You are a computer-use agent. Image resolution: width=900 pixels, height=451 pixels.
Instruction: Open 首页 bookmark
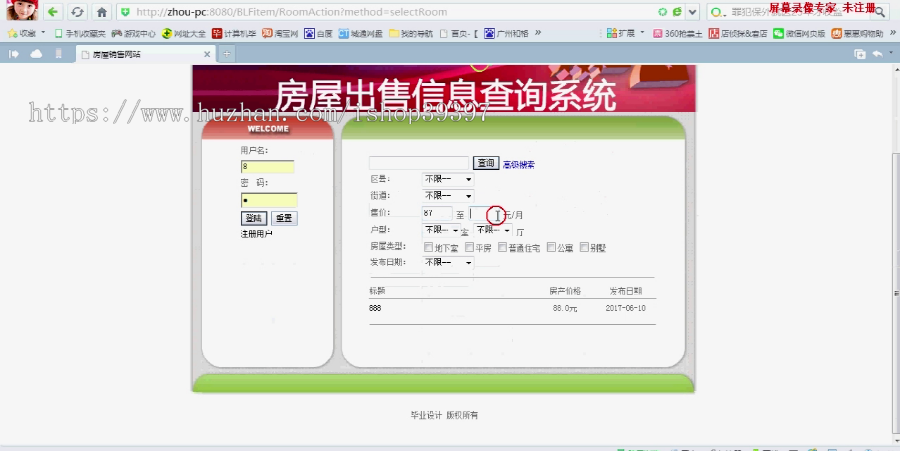pos(459,33)
